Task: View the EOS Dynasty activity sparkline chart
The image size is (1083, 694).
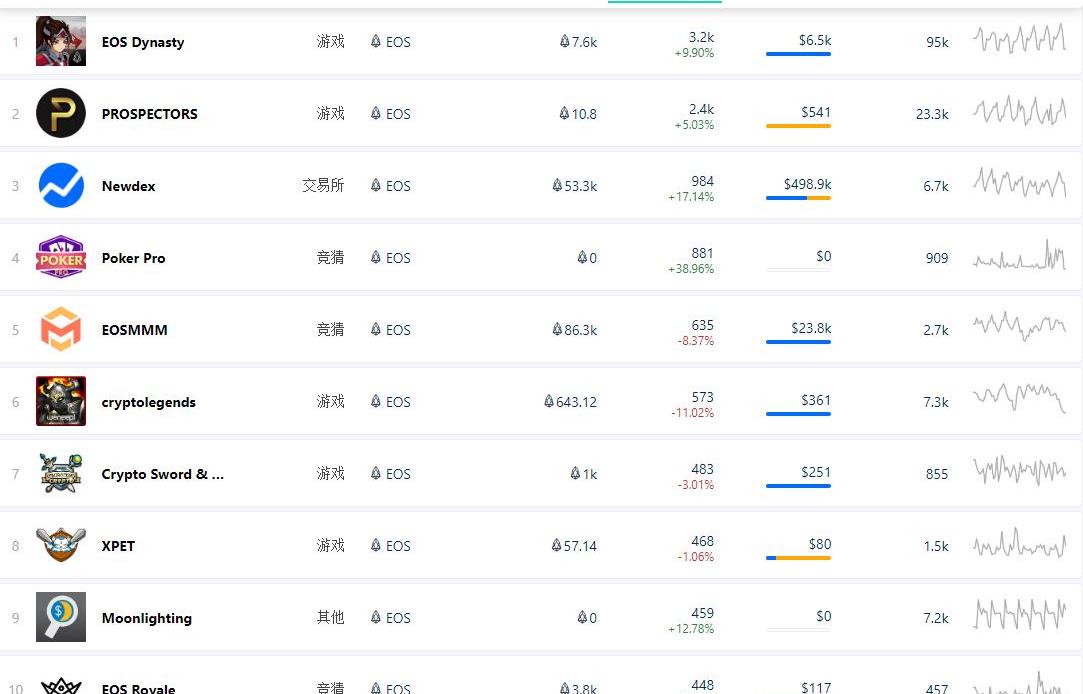Action: (1019, 39)
